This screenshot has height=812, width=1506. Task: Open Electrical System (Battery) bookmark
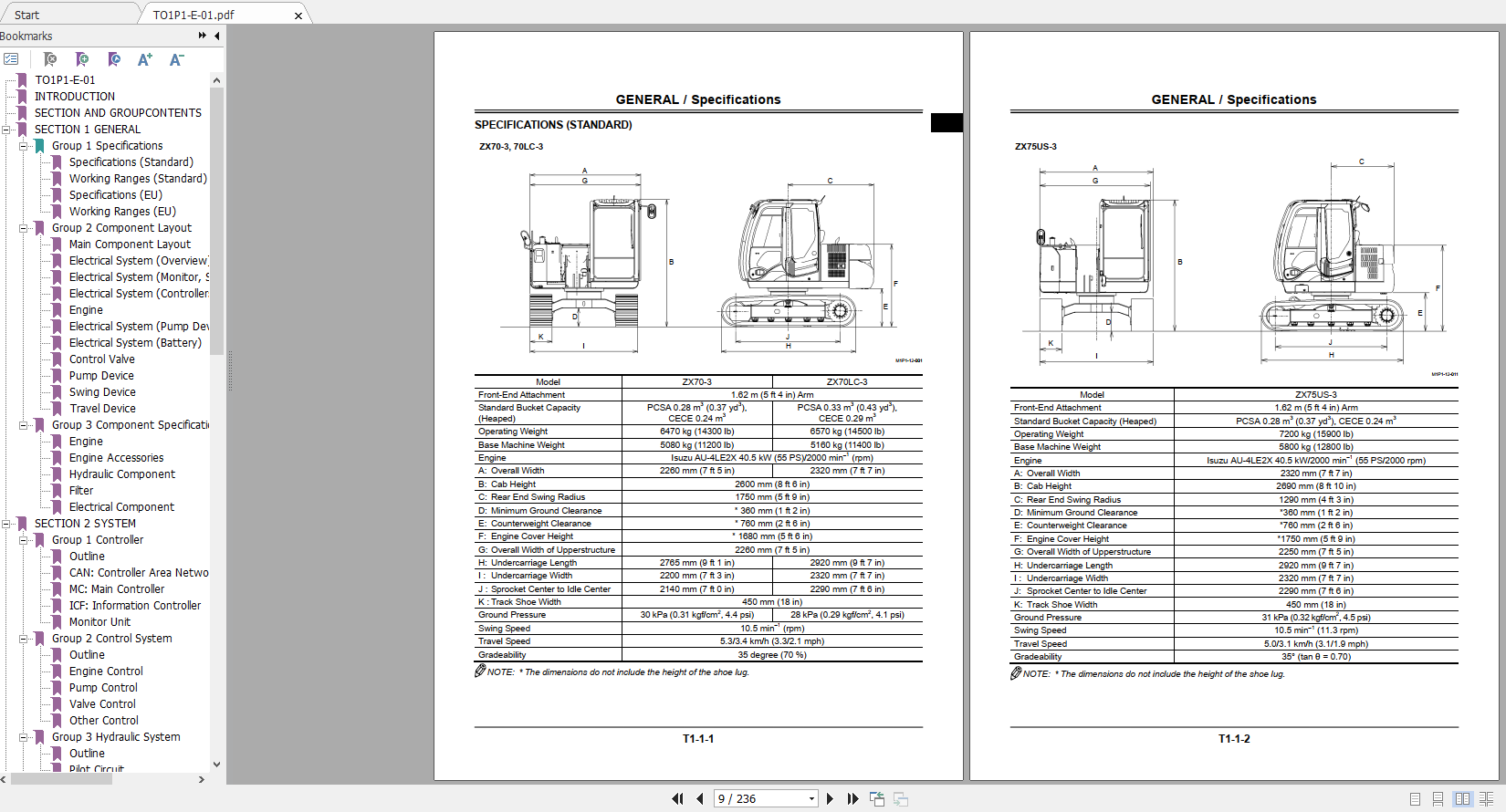(x=135, y=343)
